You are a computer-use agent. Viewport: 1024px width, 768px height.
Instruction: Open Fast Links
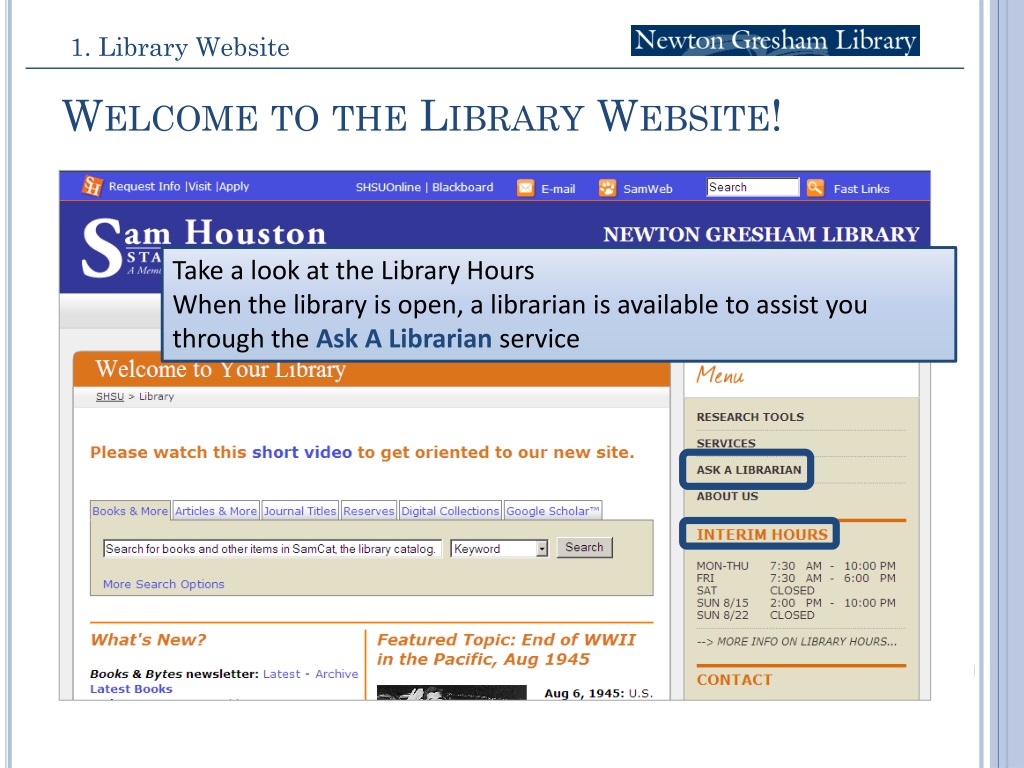point(861,189)
